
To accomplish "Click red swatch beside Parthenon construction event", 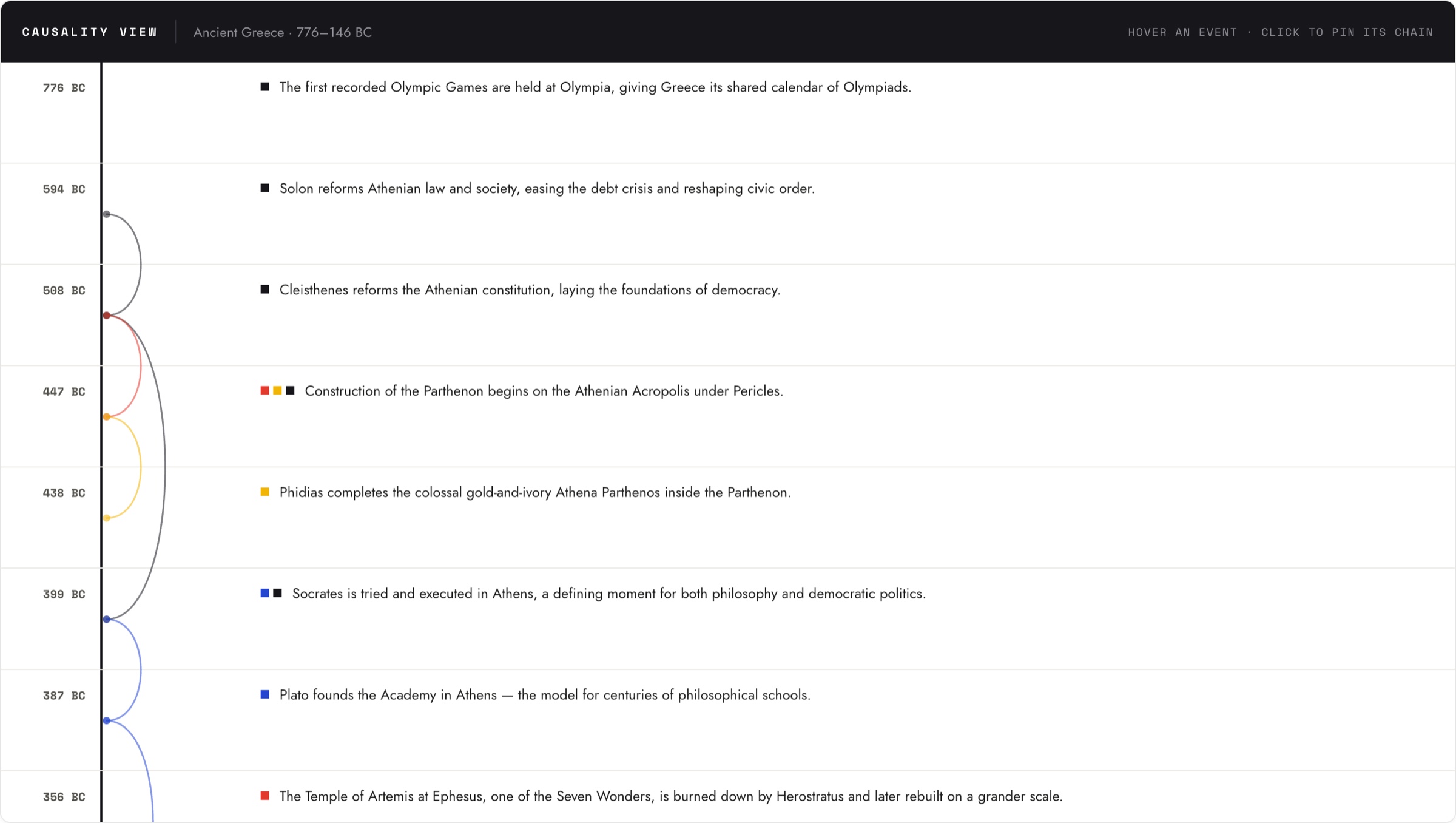I will (265, 391).
